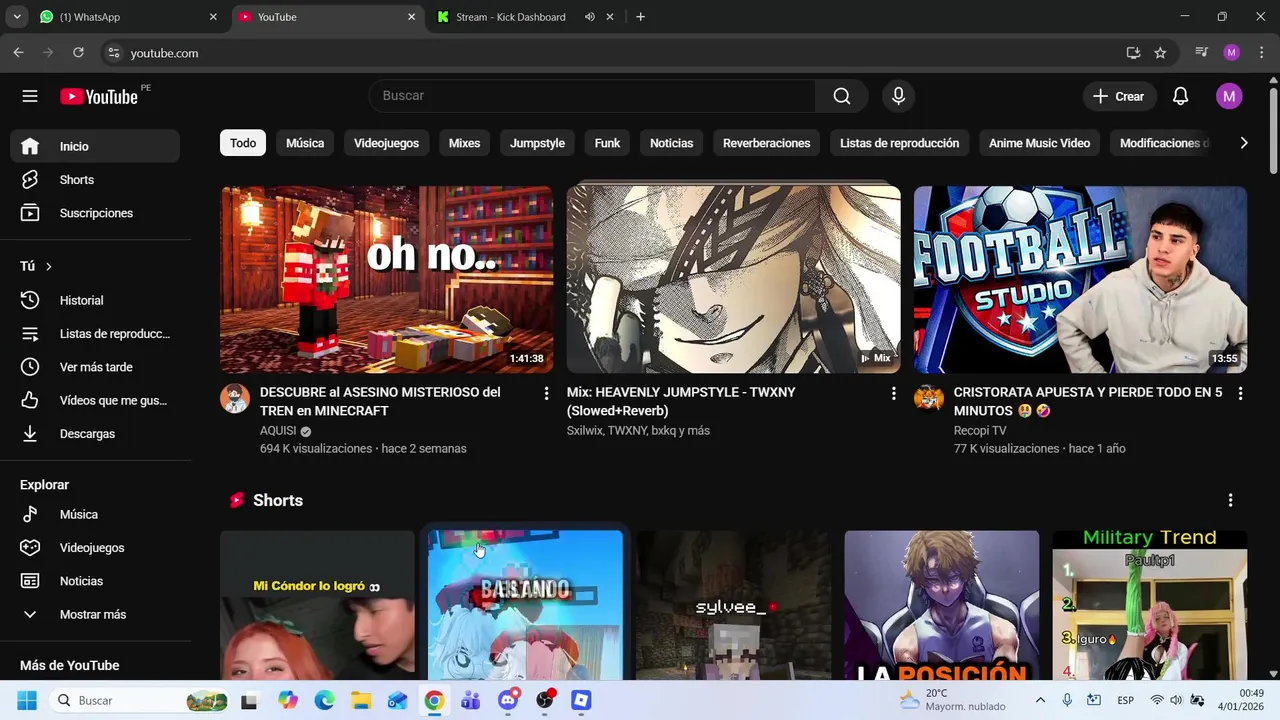Viewport: 1280px width, 720px height.
Task: Open the YouTube account avatar menu
Action: 1229,96
